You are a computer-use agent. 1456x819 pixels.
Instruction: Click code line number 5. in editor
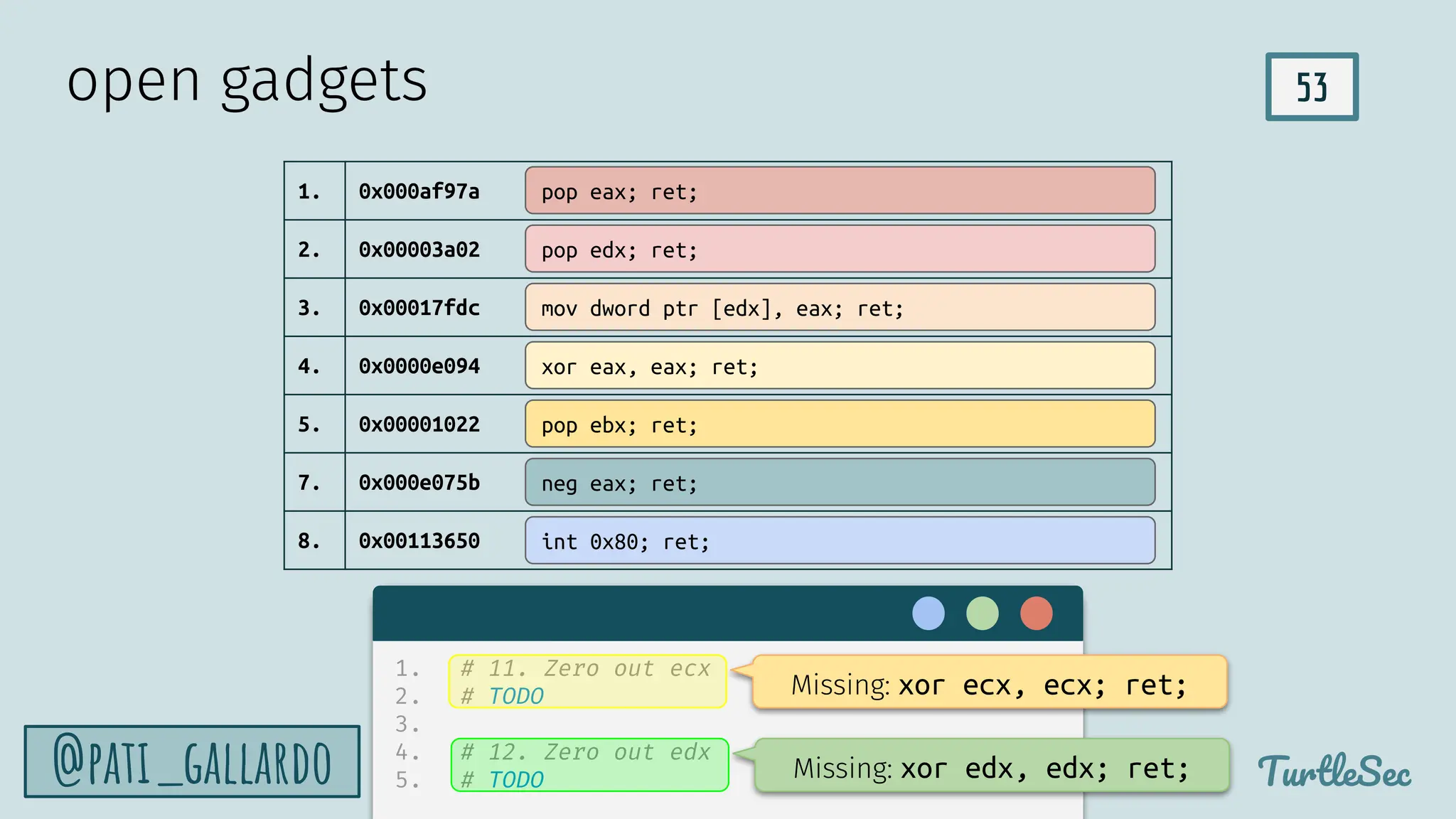(x=407, y=780)
